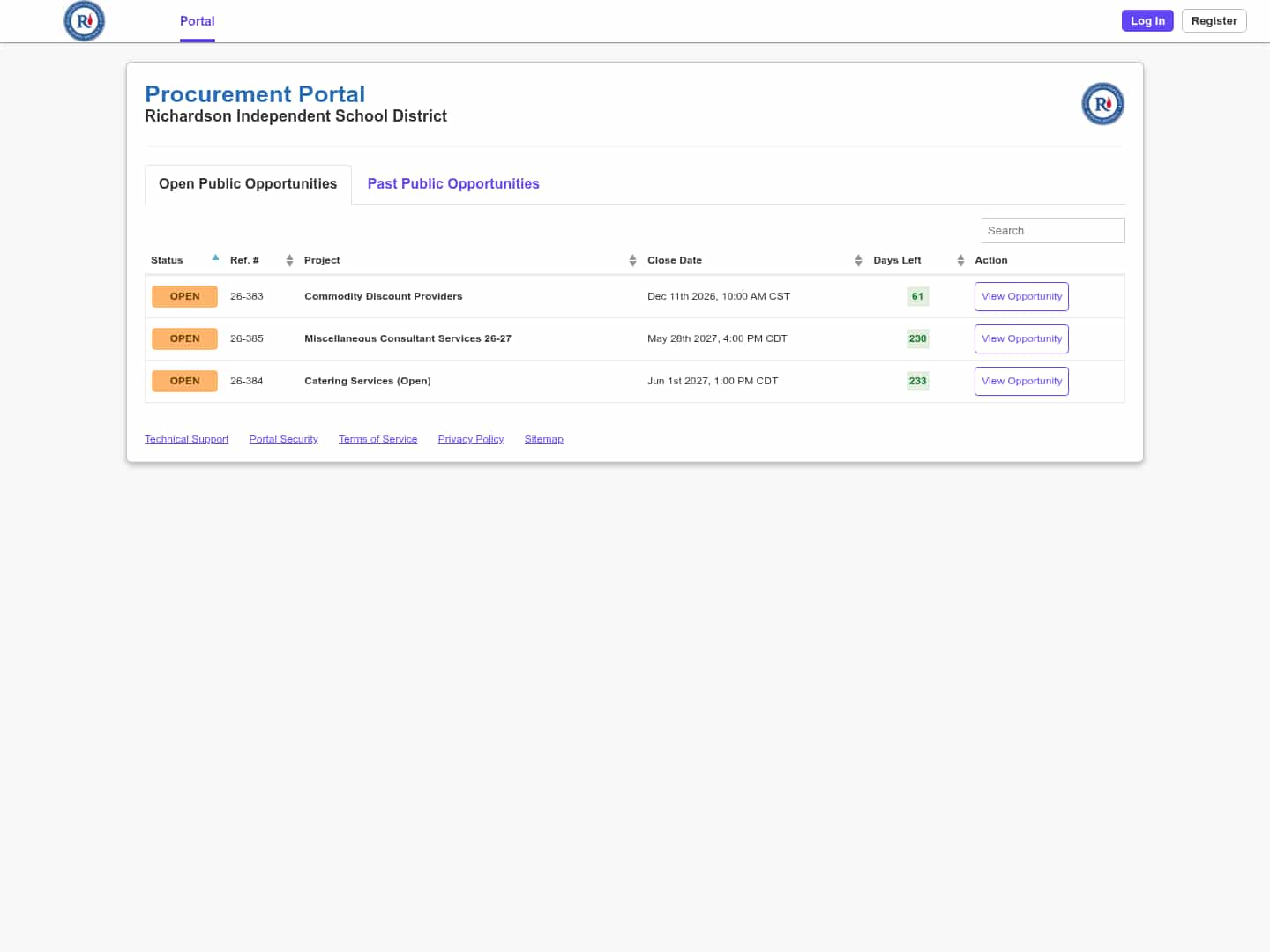This screenshot has height=952, width=1270.
Task: Click the Richardson Independent School District subtitle
Action: coord(296,116)
